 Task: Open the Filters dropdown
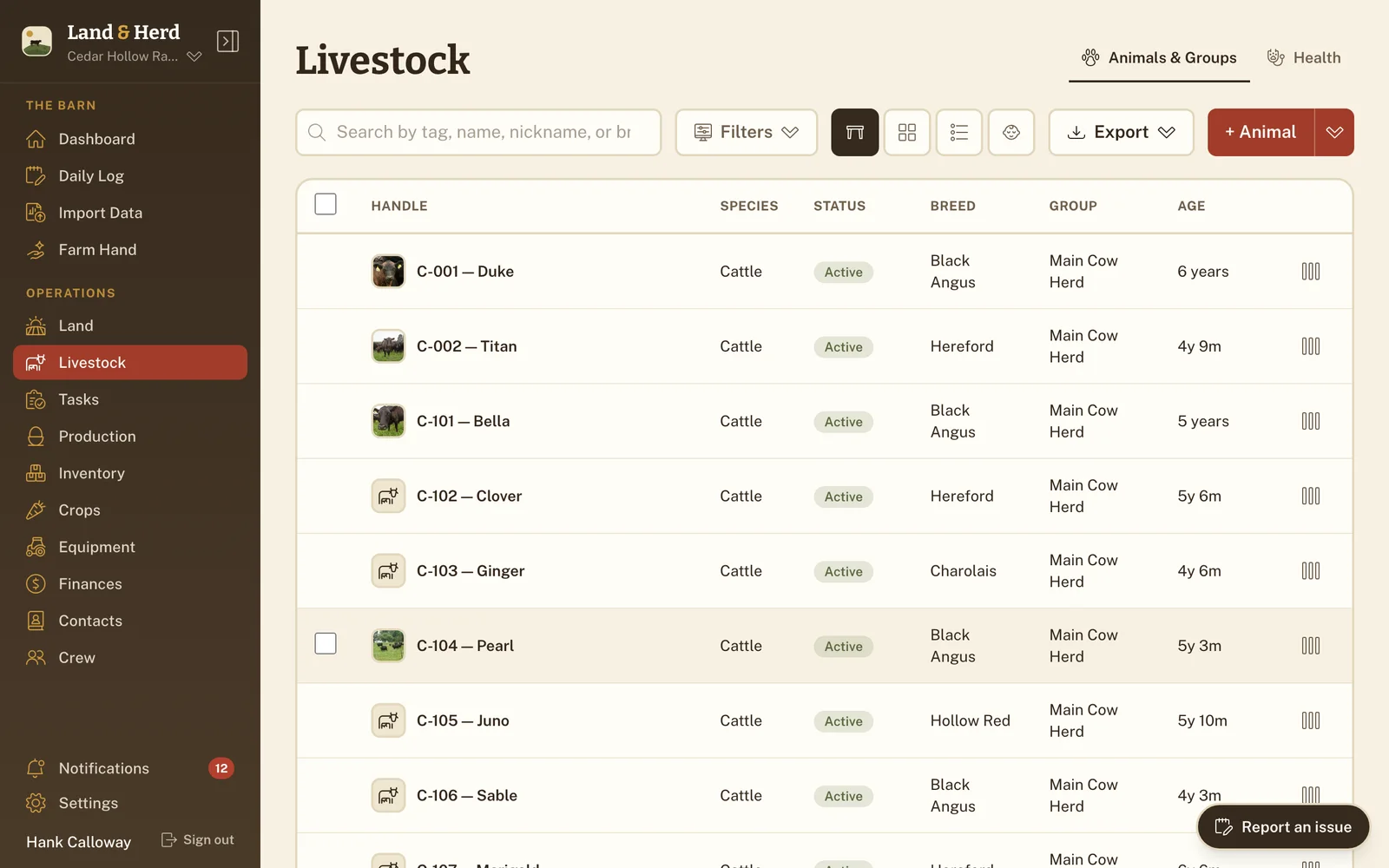point(747,132)
